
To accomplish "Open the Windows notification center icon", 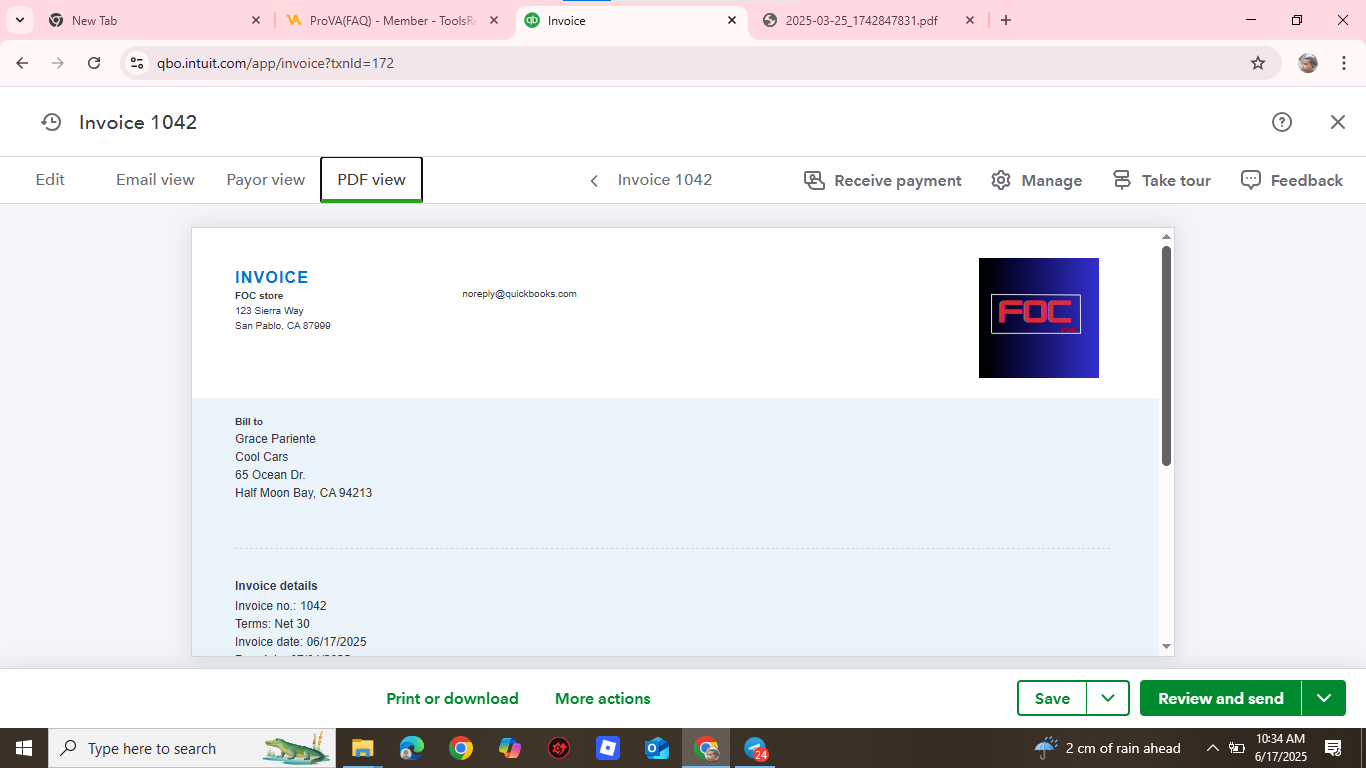I will [x=1333, y=748].
